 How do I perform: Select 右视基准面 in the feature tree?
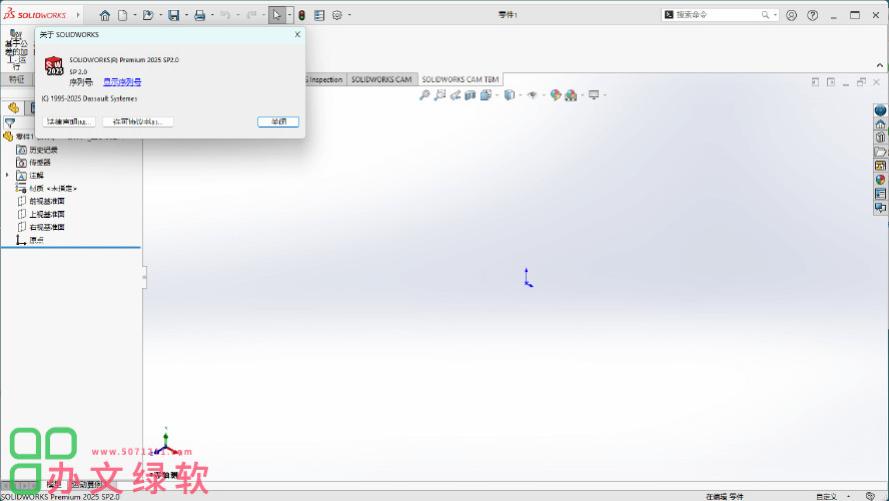coord(47,227)
